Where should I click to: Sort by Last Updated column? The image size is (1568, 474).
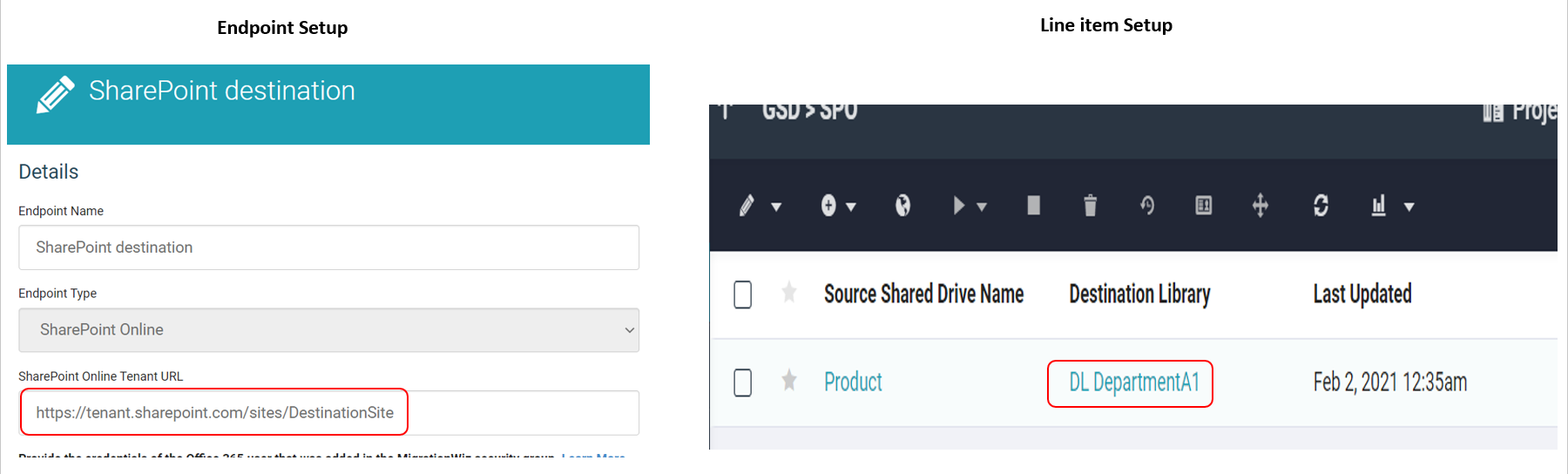(1362, 295)
